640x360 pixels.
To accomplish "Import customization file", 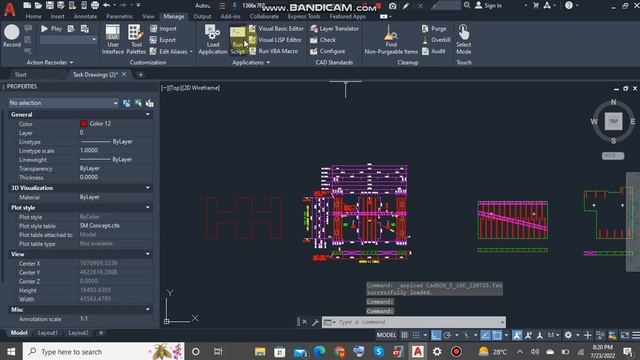I will coord(163,29).
